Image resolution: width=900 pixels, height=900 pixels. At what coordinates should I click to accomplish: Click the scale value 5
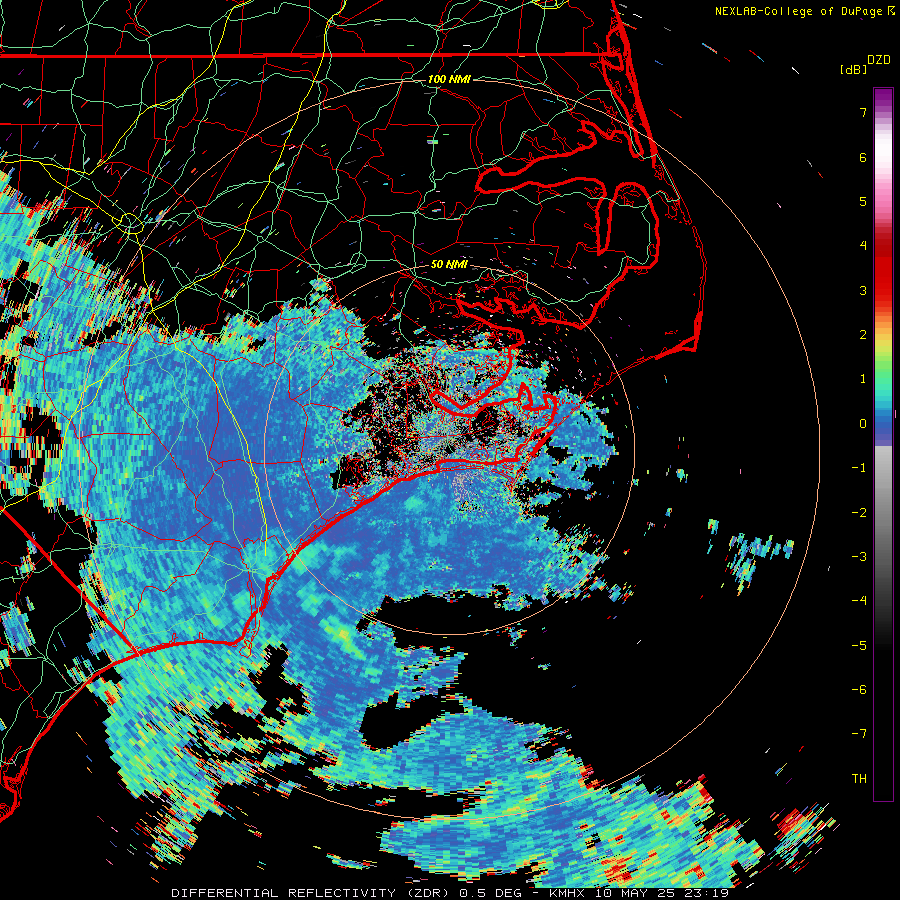tap(863, 201)
